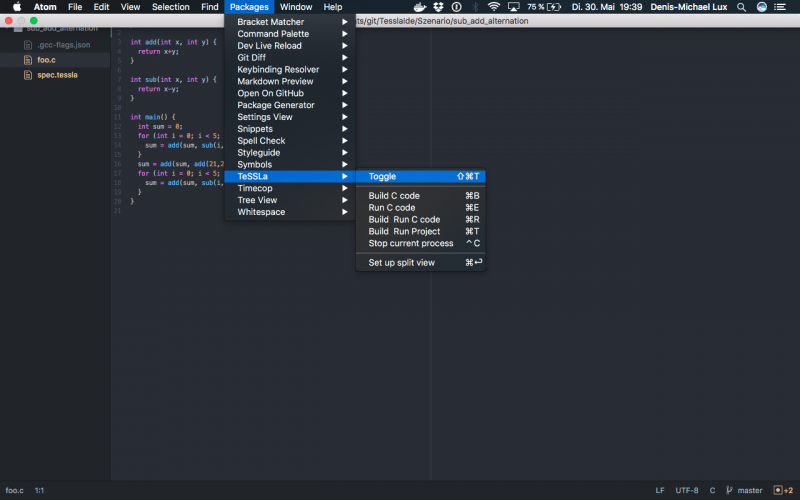Open the Dropbox menu bar icon
This screenshot has width=800, height=500.
438,7
